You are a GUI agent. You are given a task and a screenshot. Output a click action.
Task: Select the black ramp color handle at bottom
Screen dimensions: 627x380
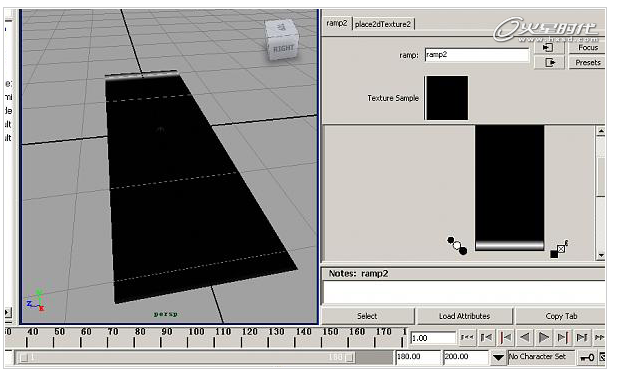[x=463, y=251]
